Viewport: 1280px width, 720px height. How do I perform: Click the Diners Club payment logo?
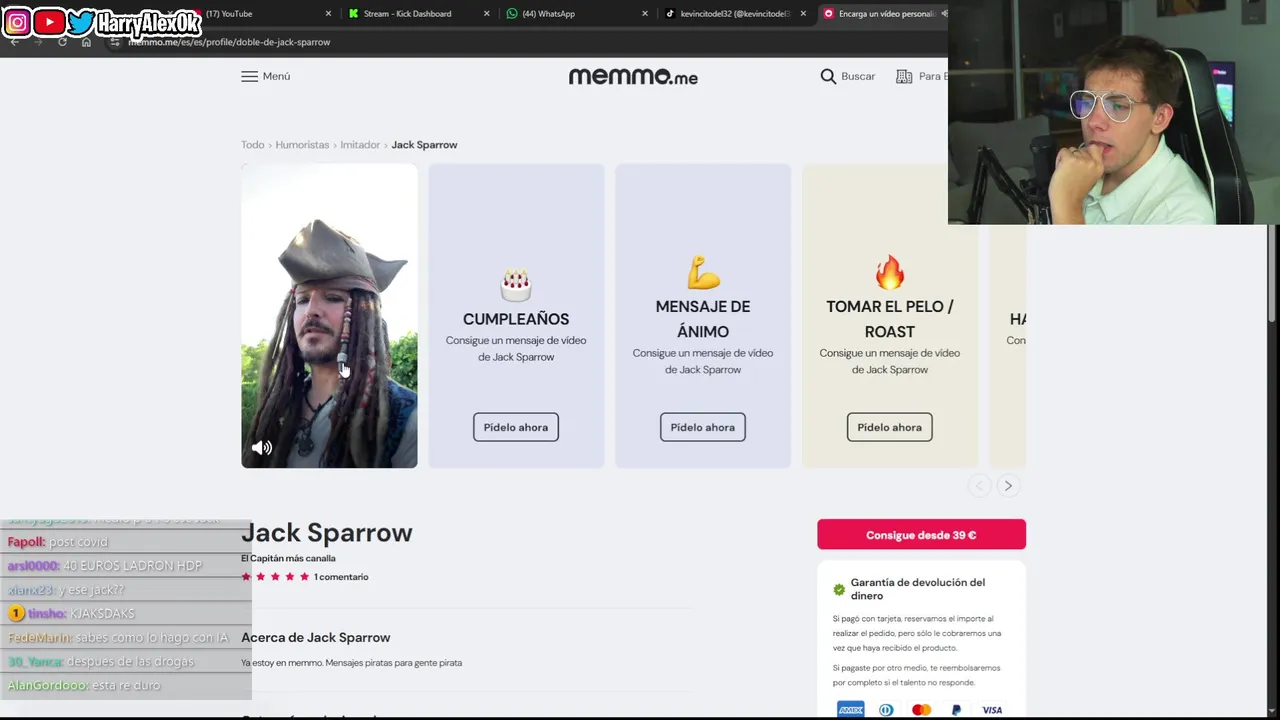886,710
